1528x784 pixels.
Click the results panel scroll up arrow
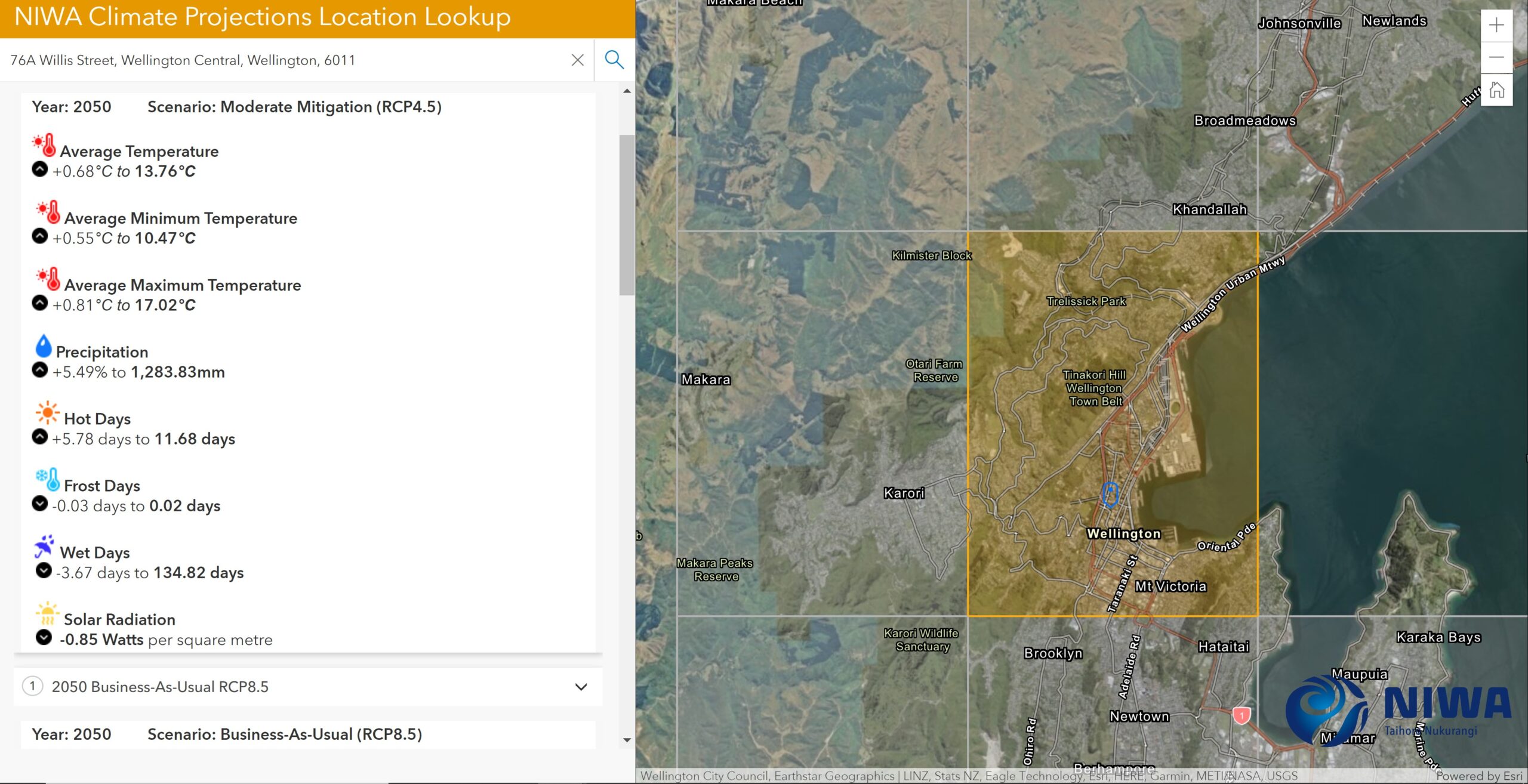pos(627,91)
